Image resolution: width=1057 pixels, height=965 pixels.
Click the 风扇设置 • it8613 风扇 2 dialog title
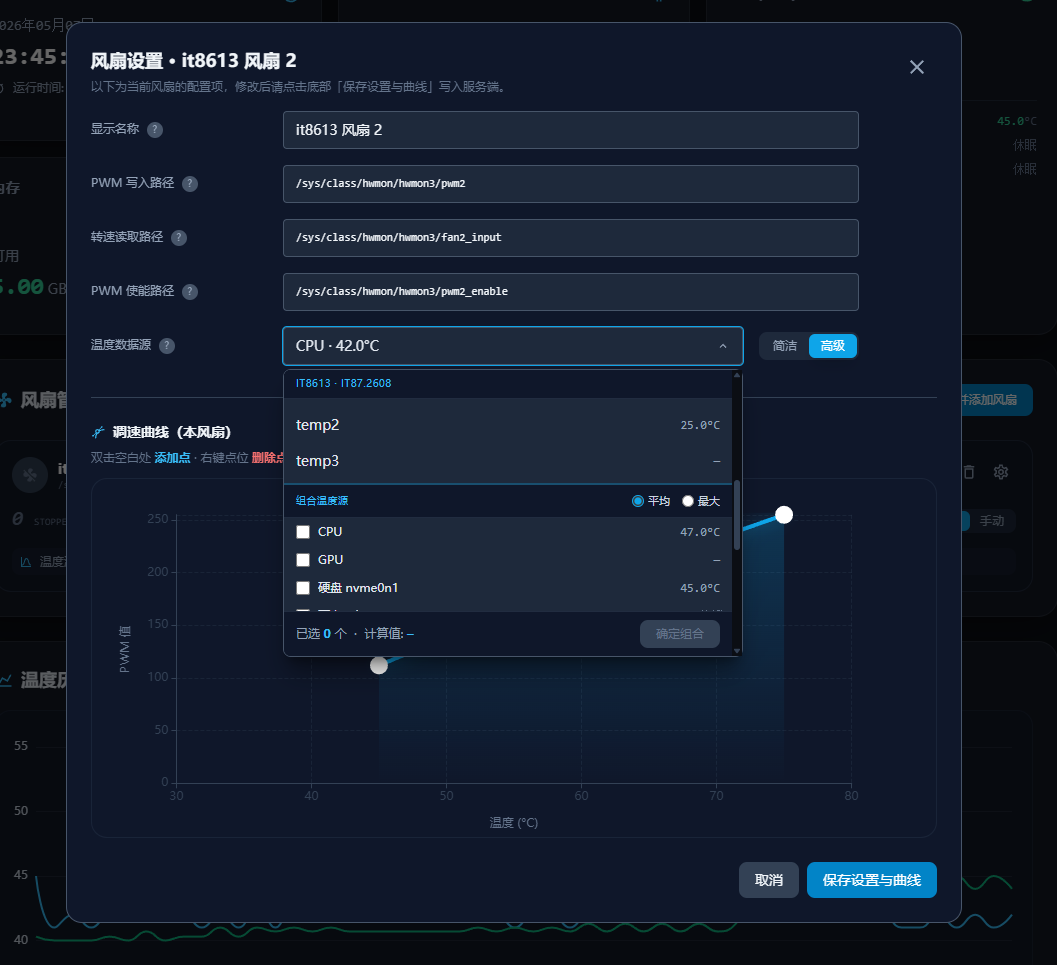coord(193,61)
